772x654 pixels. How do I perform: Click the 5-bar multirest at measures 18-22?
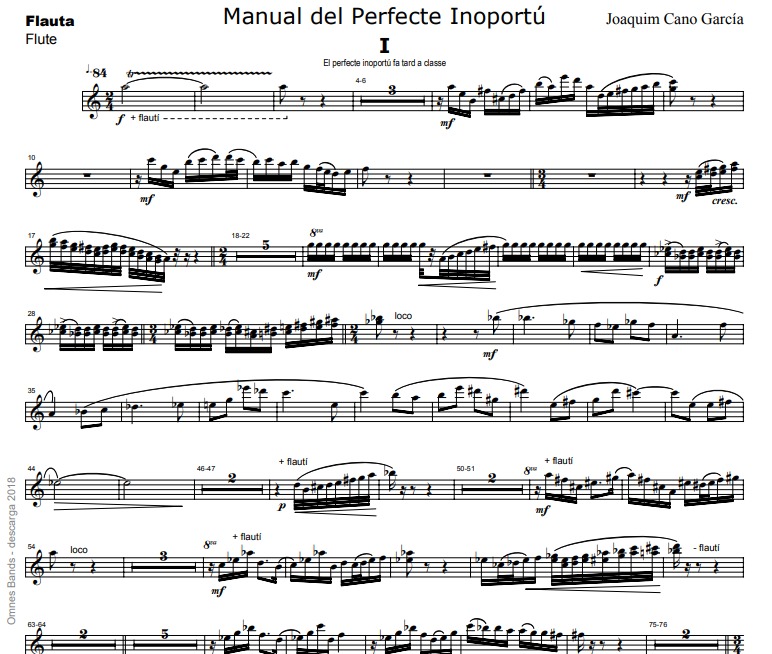coord(266,252)
